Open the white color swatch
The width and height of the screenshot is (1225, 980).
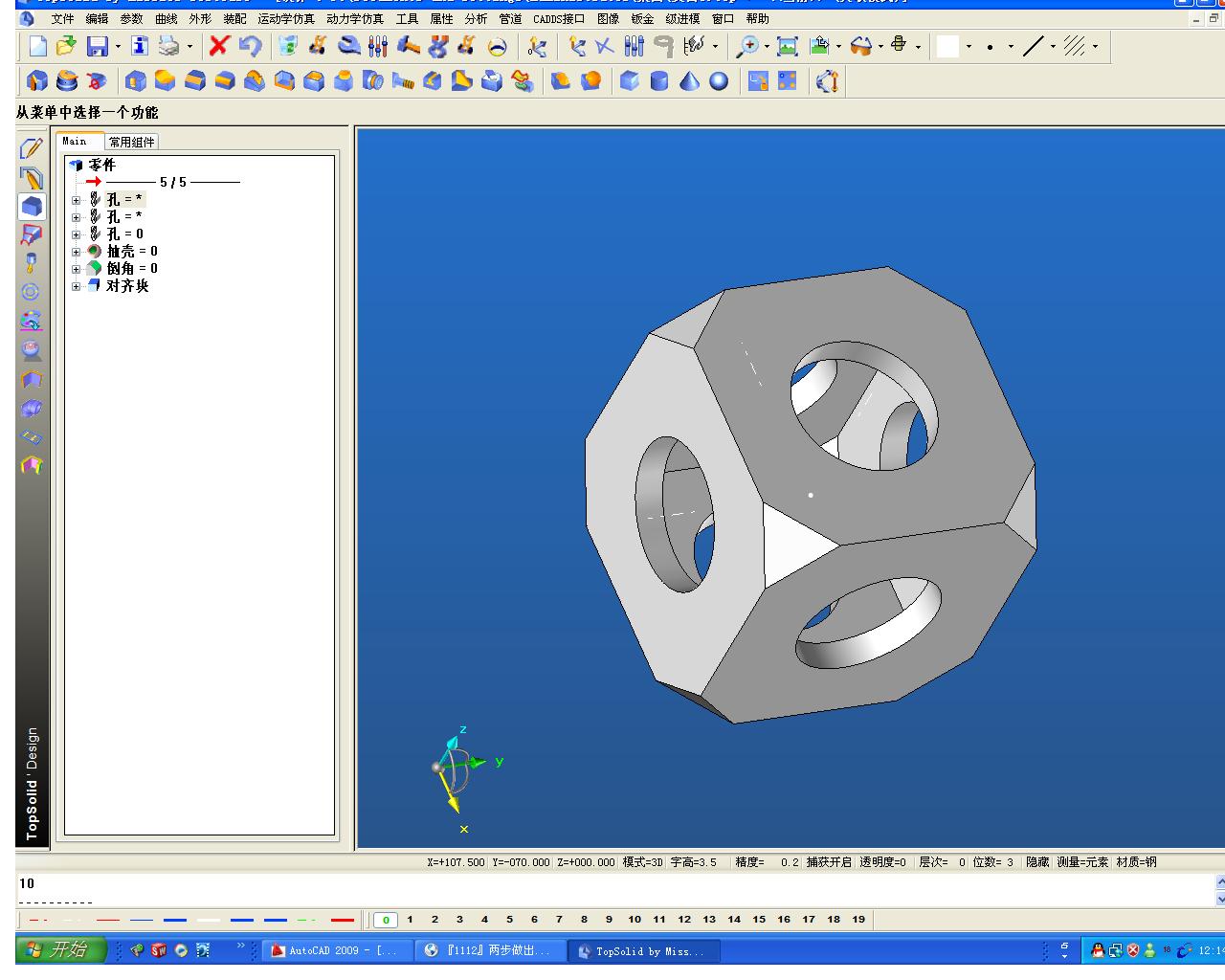(x=947, y=46)
